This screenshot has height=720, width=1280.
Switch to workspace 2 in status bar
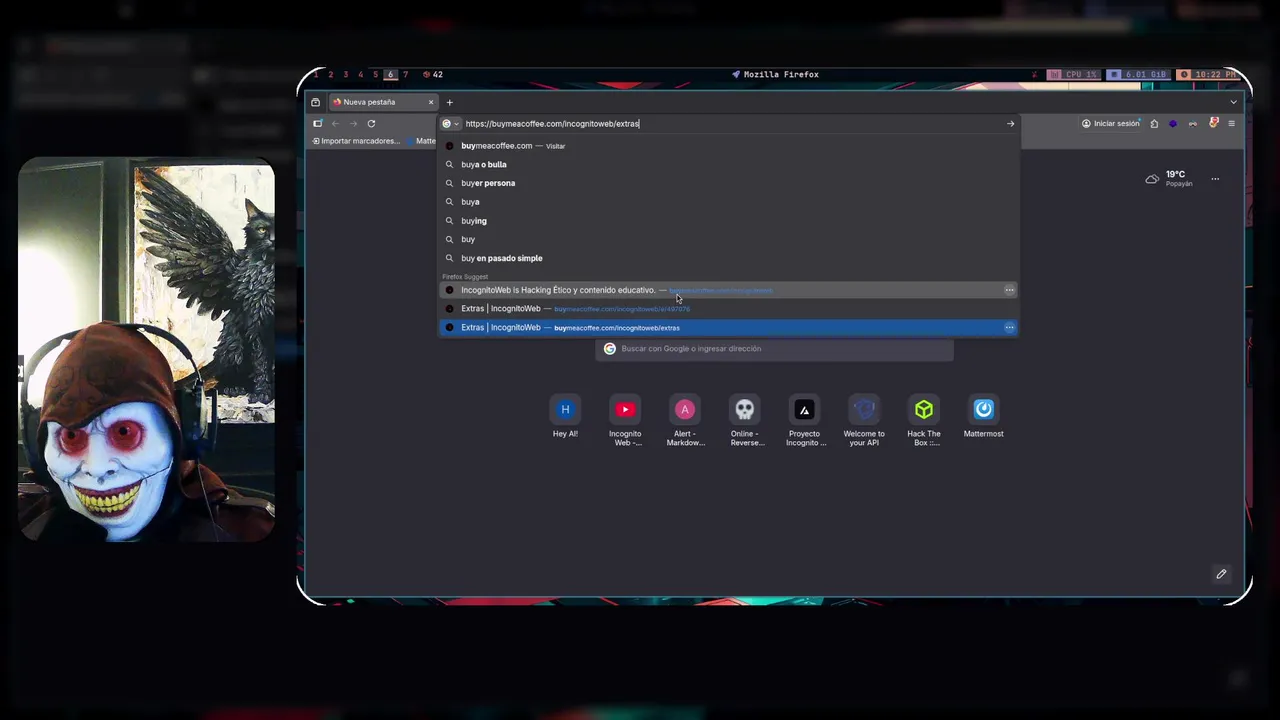(331, 74)
